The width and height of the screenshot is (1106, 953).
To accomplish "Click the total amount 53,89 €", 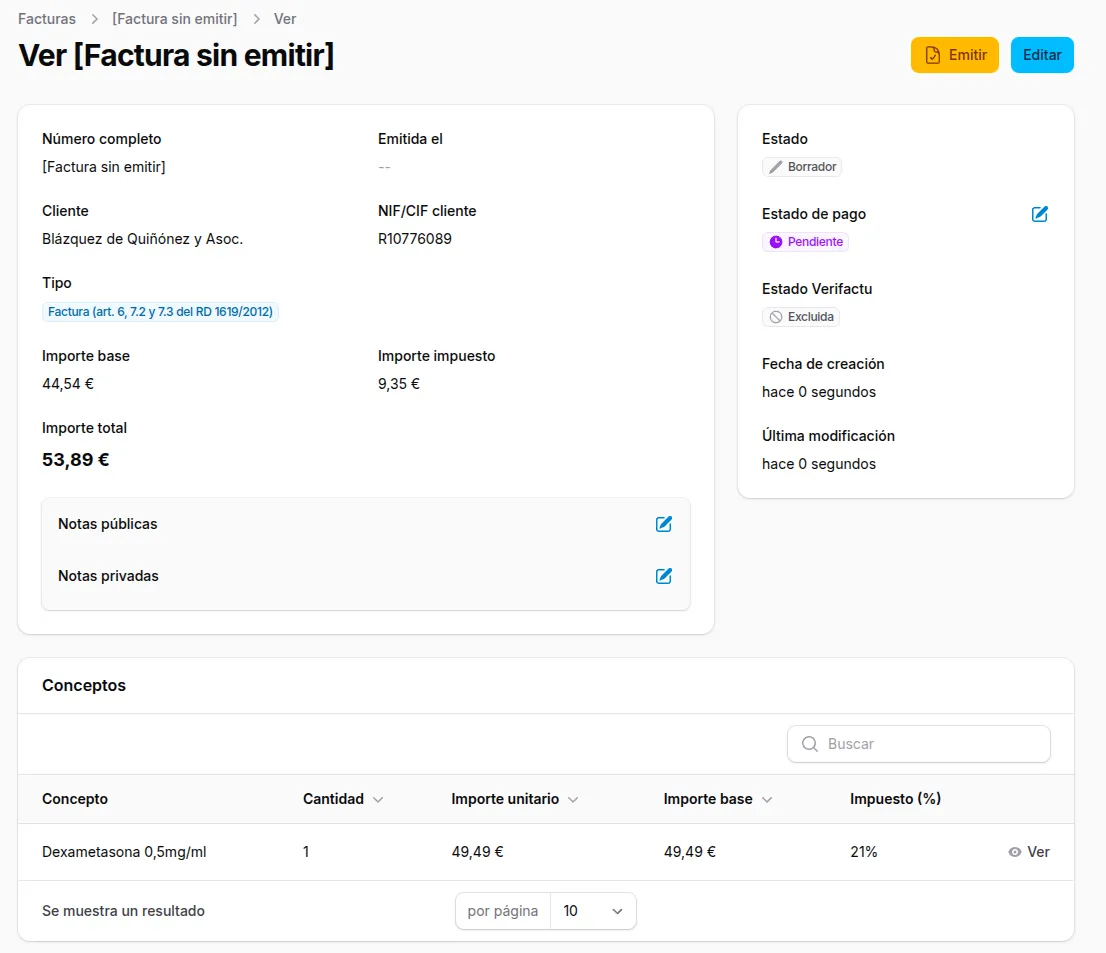I will click(75, 460).
